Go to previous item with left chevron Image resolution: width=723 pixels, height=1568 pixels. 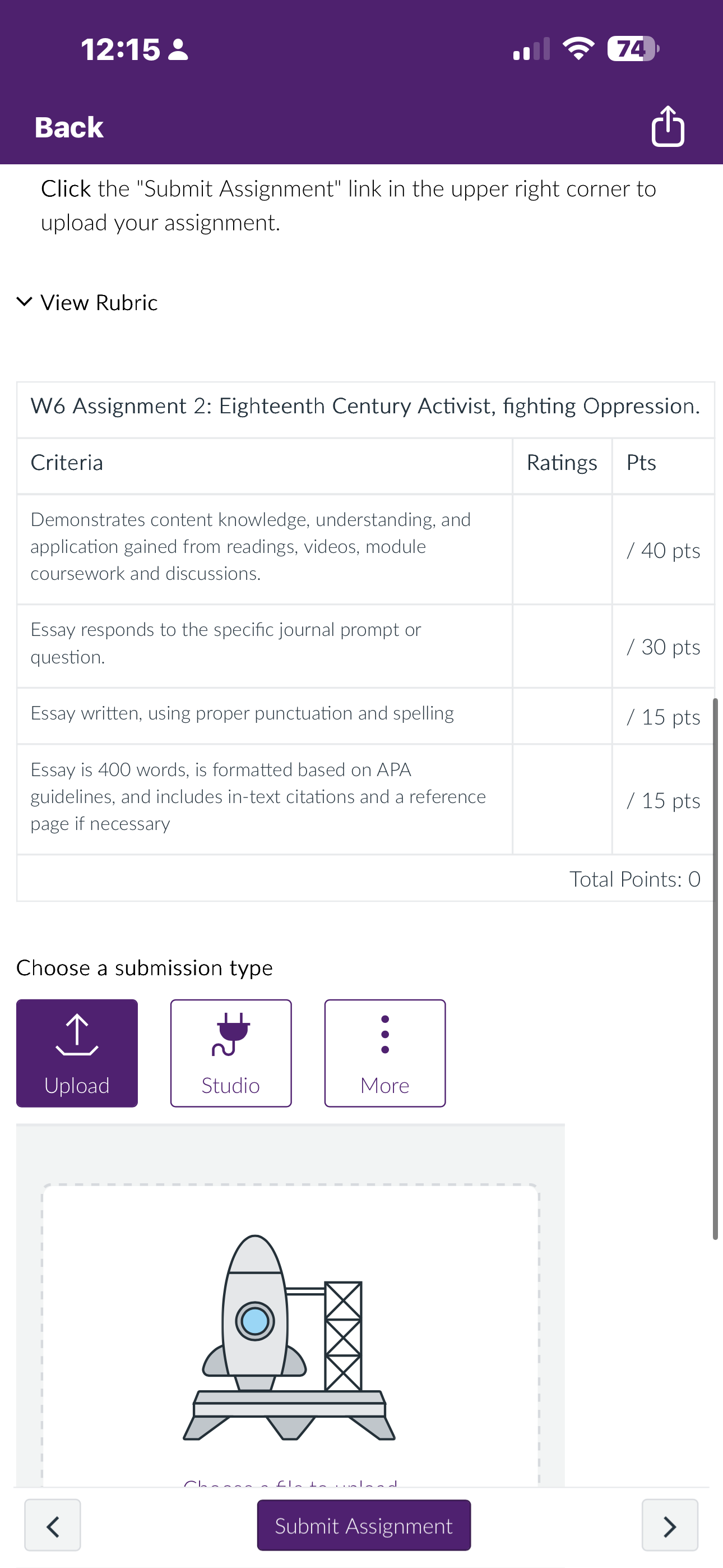pyautogui.click(x=53, y=1525)
